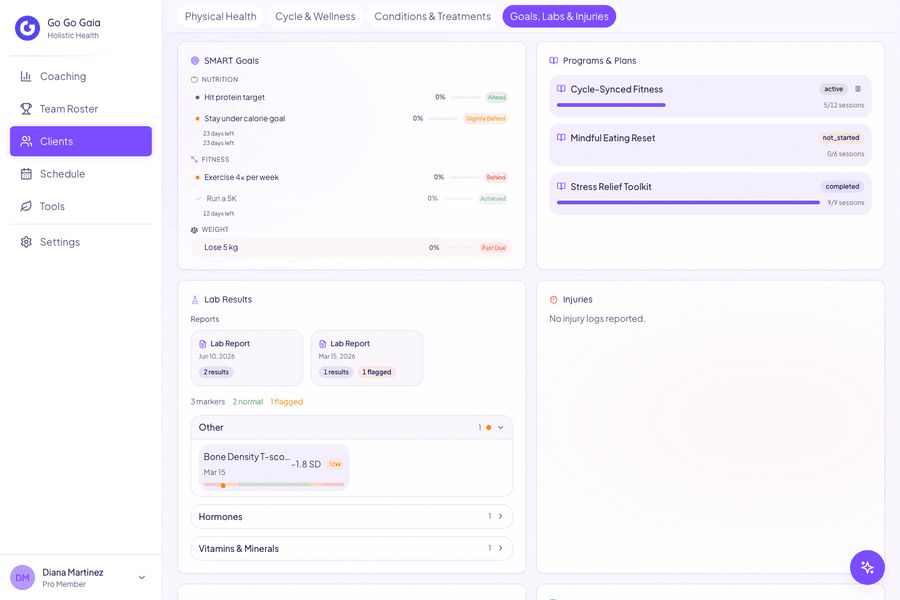
Task: Pause the Cycle-Synced Fitness program
Action: [858, 89]
